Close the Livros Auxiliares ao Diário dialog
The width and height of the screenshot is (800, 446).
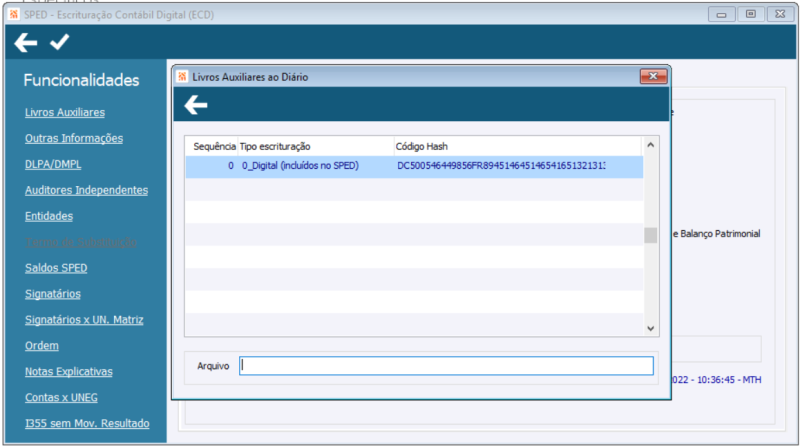click(x=653, y=76)
